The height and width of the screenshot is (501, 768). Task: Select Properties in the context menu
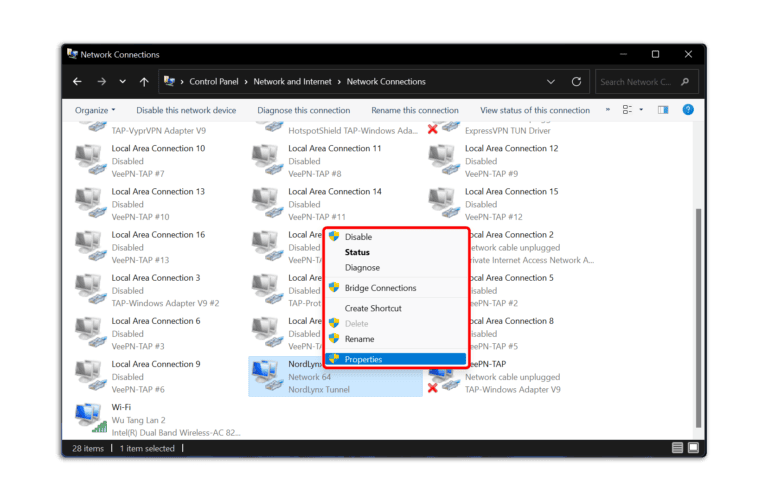click(396, 359)
